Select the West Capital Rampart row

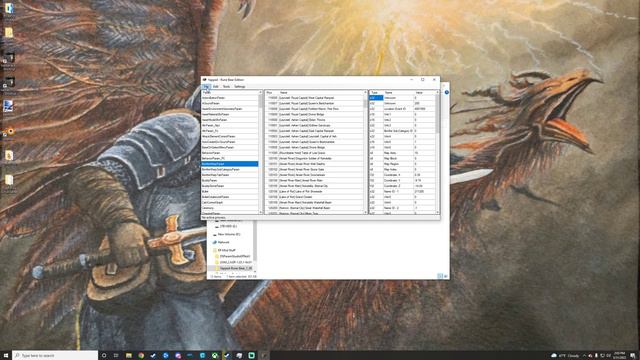pos(314,98)
